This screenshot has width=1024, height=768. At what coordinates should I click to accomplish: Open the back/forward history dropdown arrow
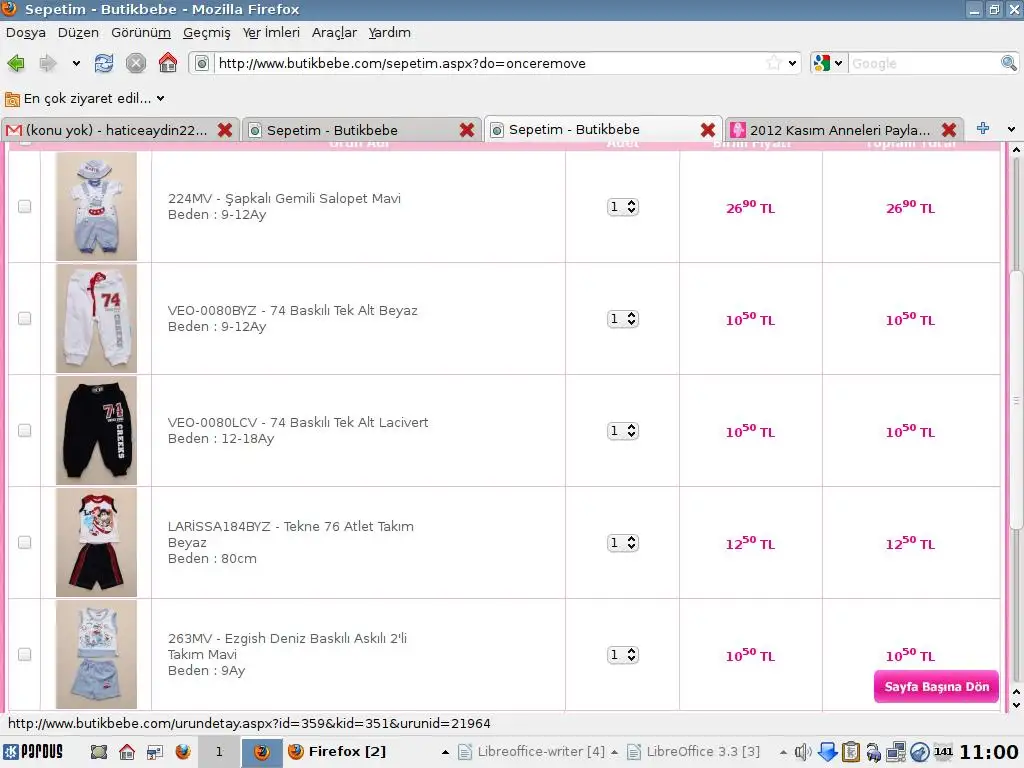(76, 63)
